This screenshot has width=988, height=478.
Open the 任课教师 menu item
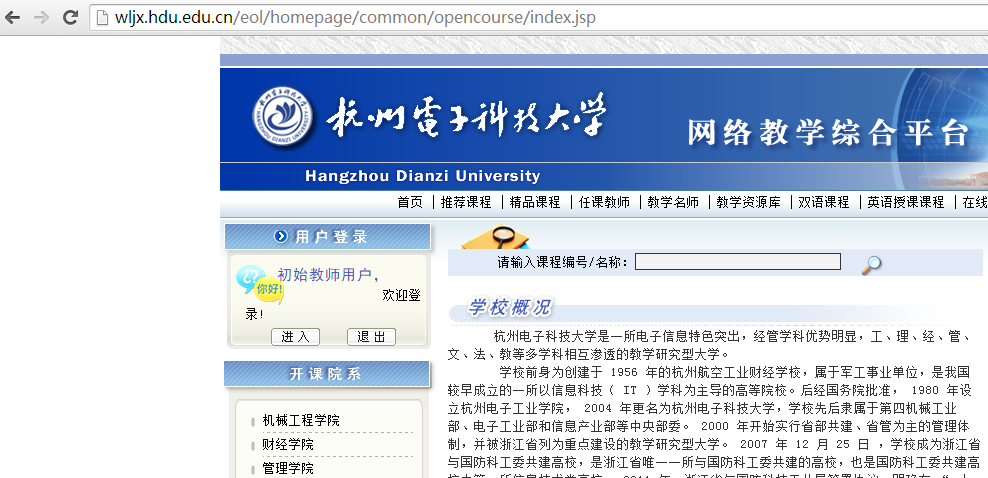click(604, 202)
